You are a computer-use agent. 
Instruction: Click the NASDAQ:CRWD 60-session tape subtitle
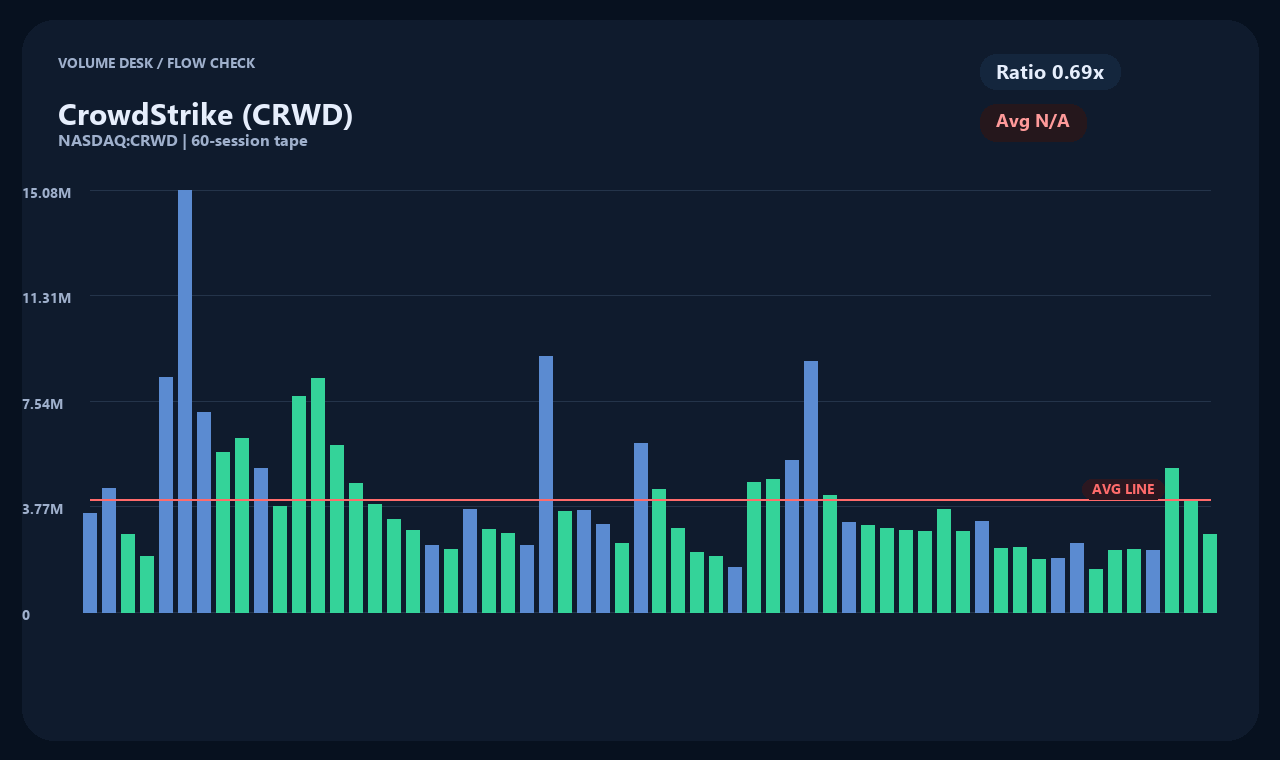(183, 141)
